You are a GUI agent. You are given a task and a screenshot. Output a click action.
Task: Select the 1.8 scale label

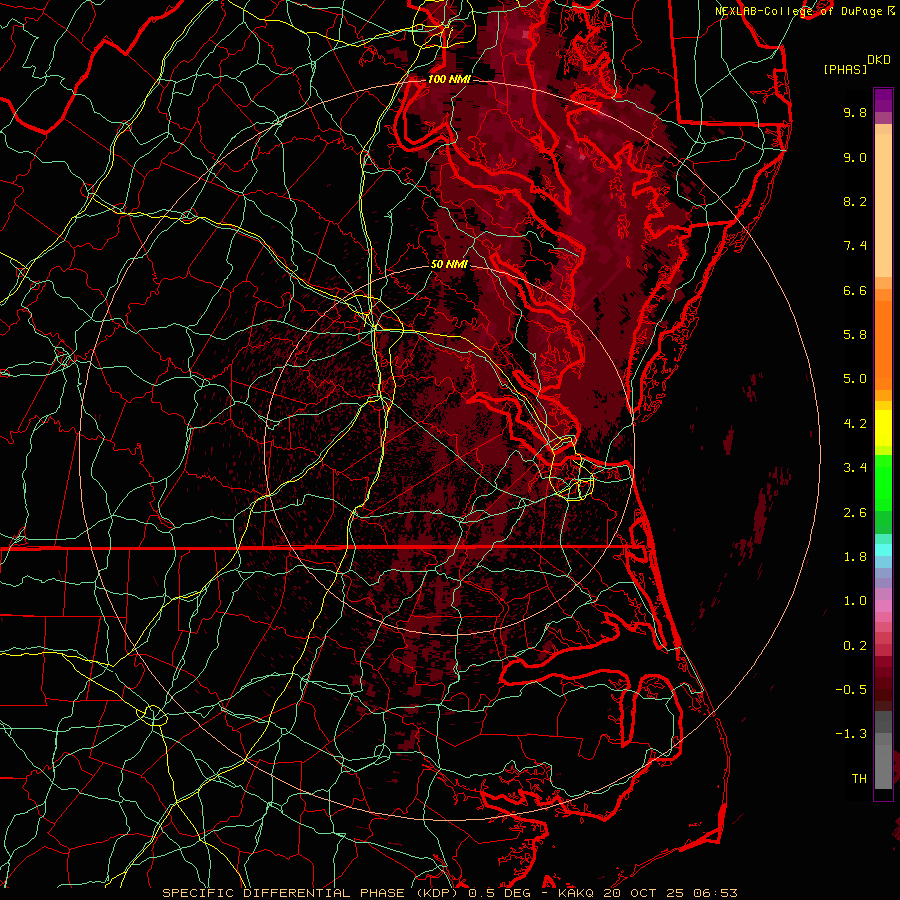coord(855,557)
